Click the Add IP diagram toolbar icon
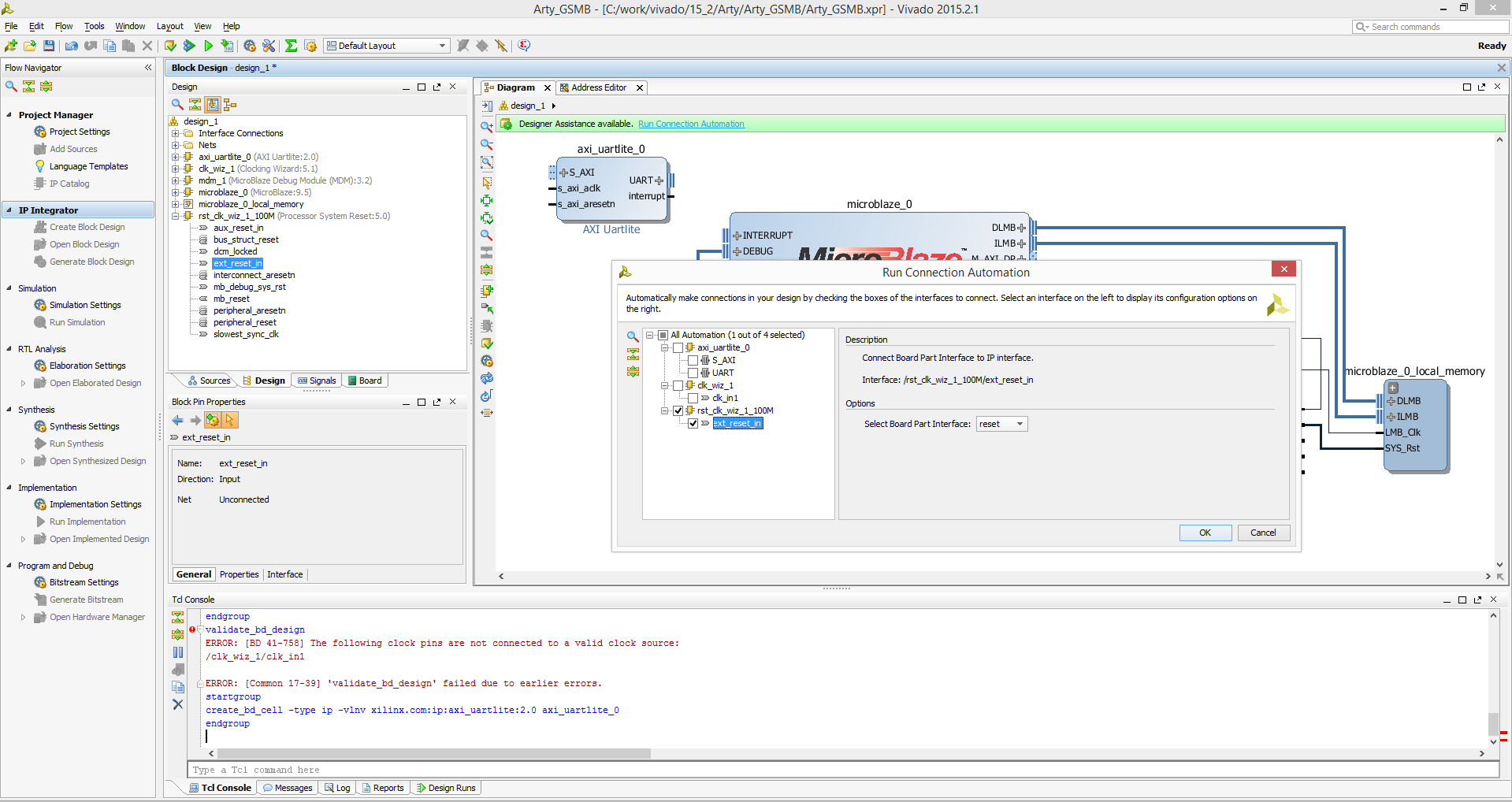This screenshot has width=1512, height=802. pos(487,290)
